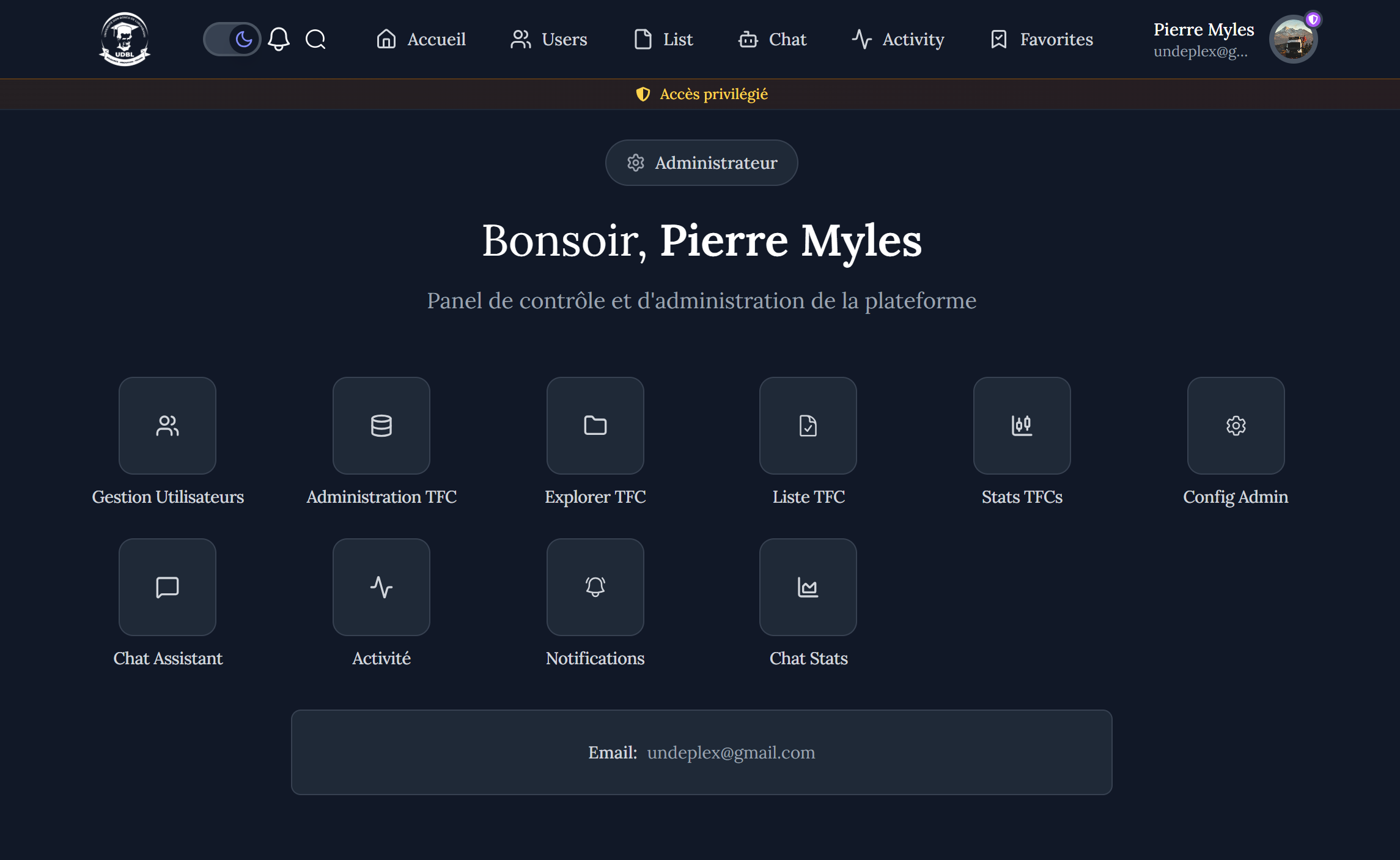Open search from header magnifier icon
Screen dimensions: 1400x860
tap(315, 39)
